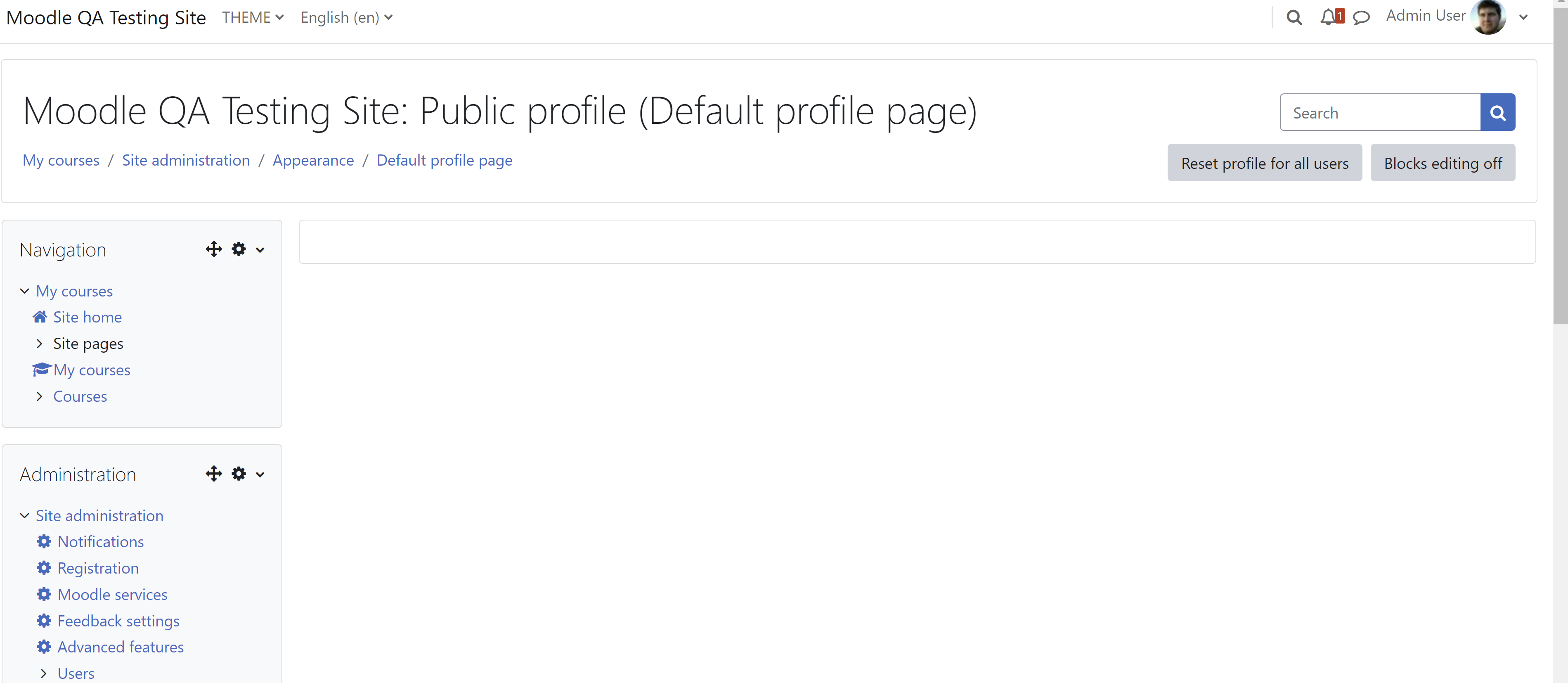1568x683 pixels.
Task: Turn Blocks editing off
Action: coord(1443,163)
